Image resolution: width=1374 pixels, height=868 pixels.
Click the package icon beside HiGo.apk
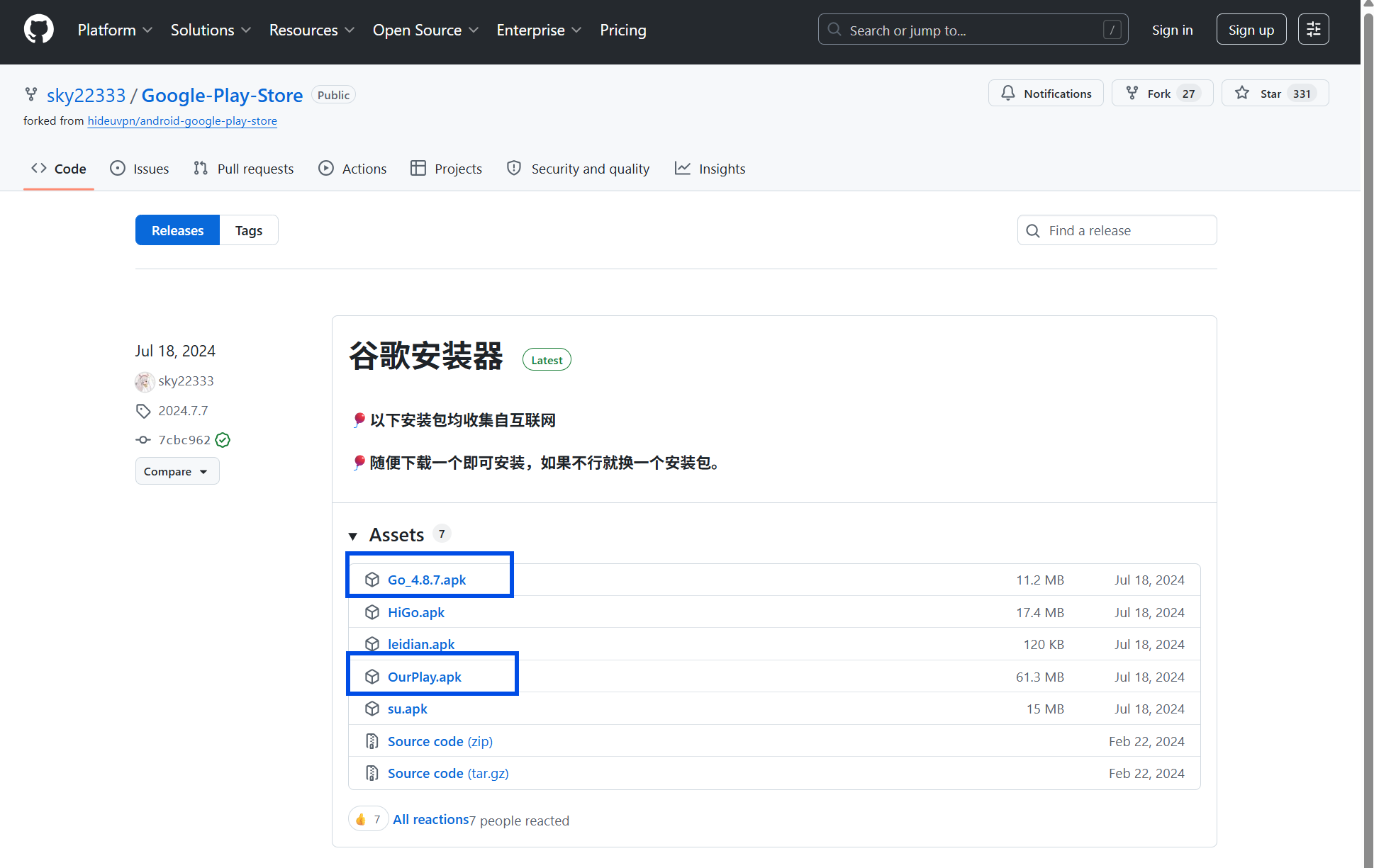372,612
